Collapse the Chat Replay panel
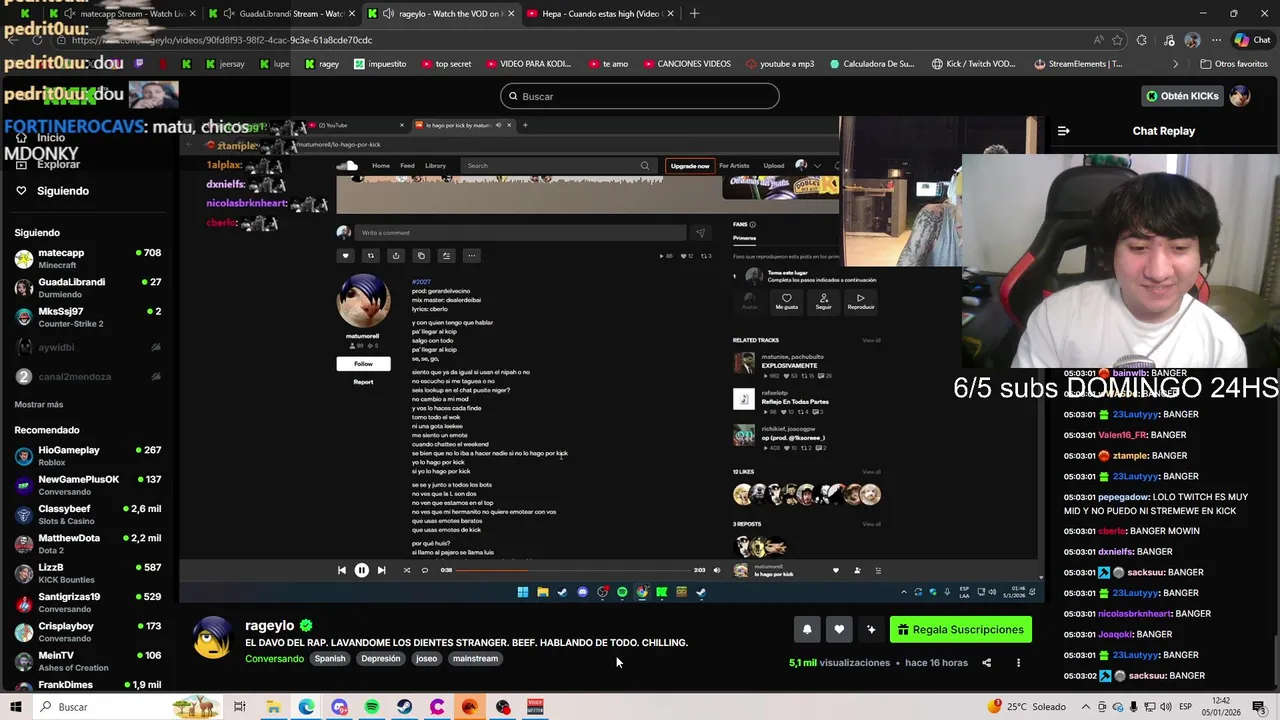This screenshot has height=720, width=1280. tap(1064, 131)
